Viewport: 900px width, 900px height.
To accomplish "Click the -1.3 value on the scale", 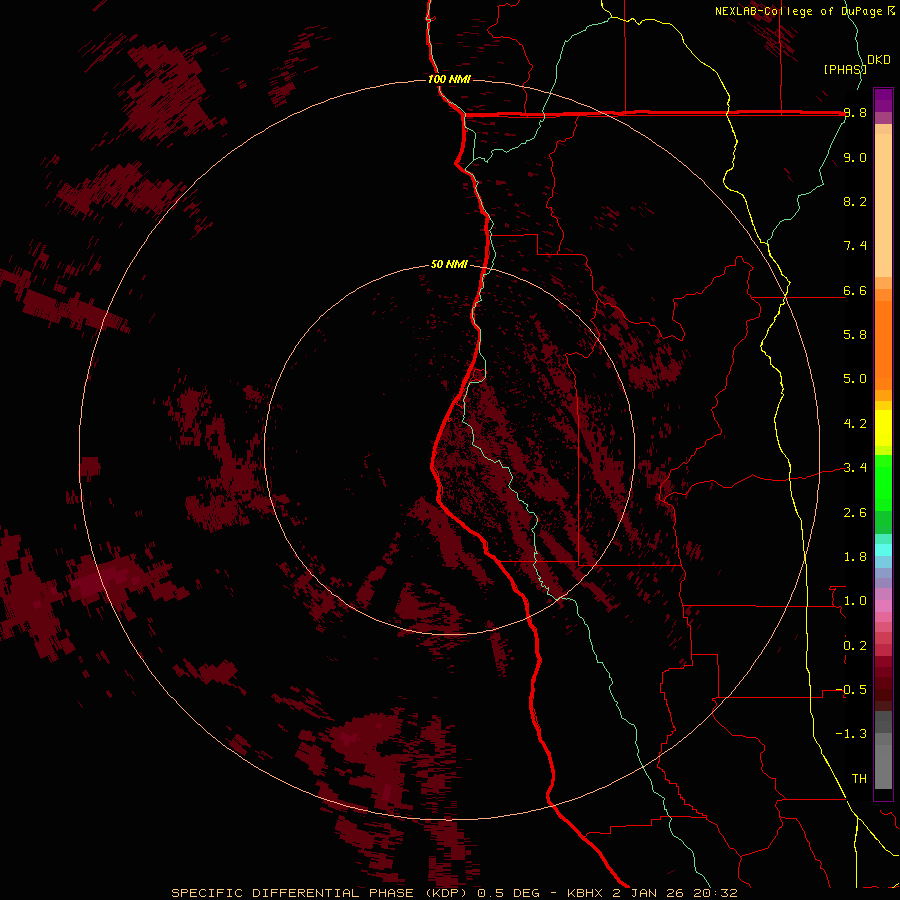I will [x=851, y=734].
